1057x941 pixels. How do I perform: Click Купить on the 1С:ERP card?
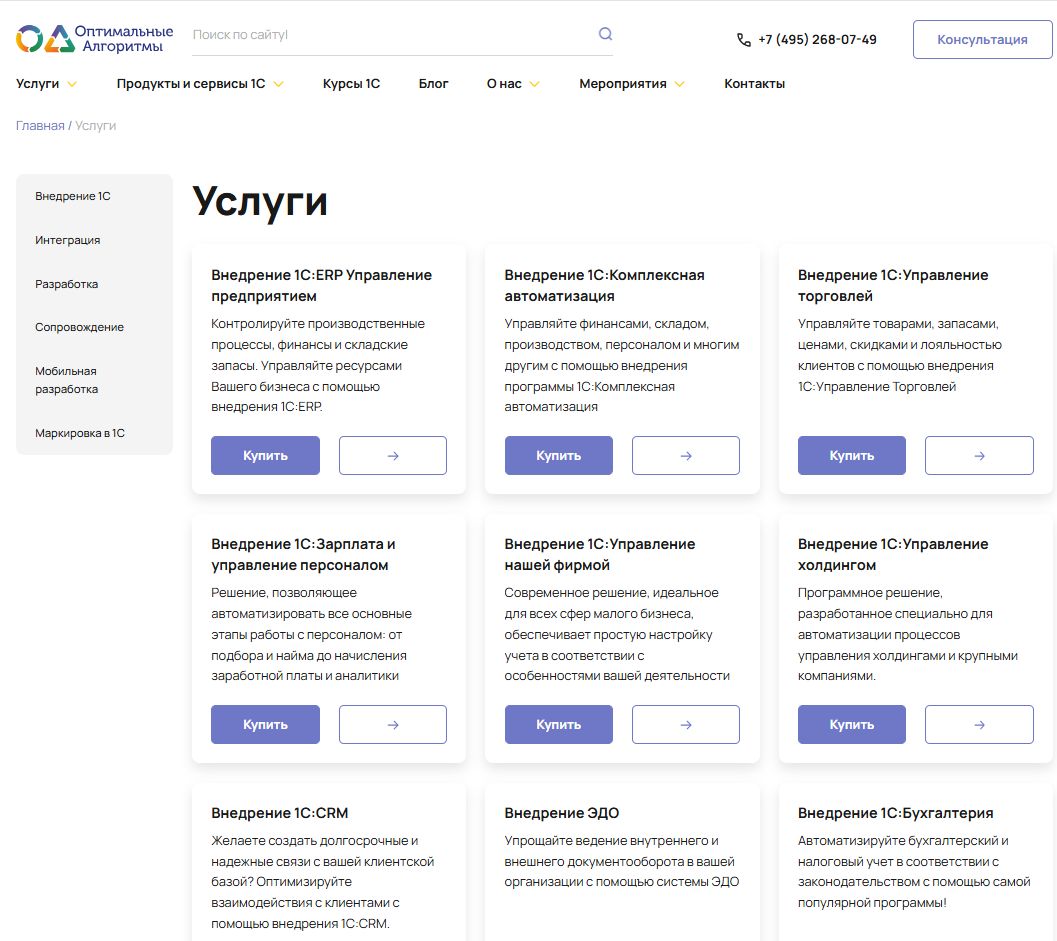tap(265, 455)
